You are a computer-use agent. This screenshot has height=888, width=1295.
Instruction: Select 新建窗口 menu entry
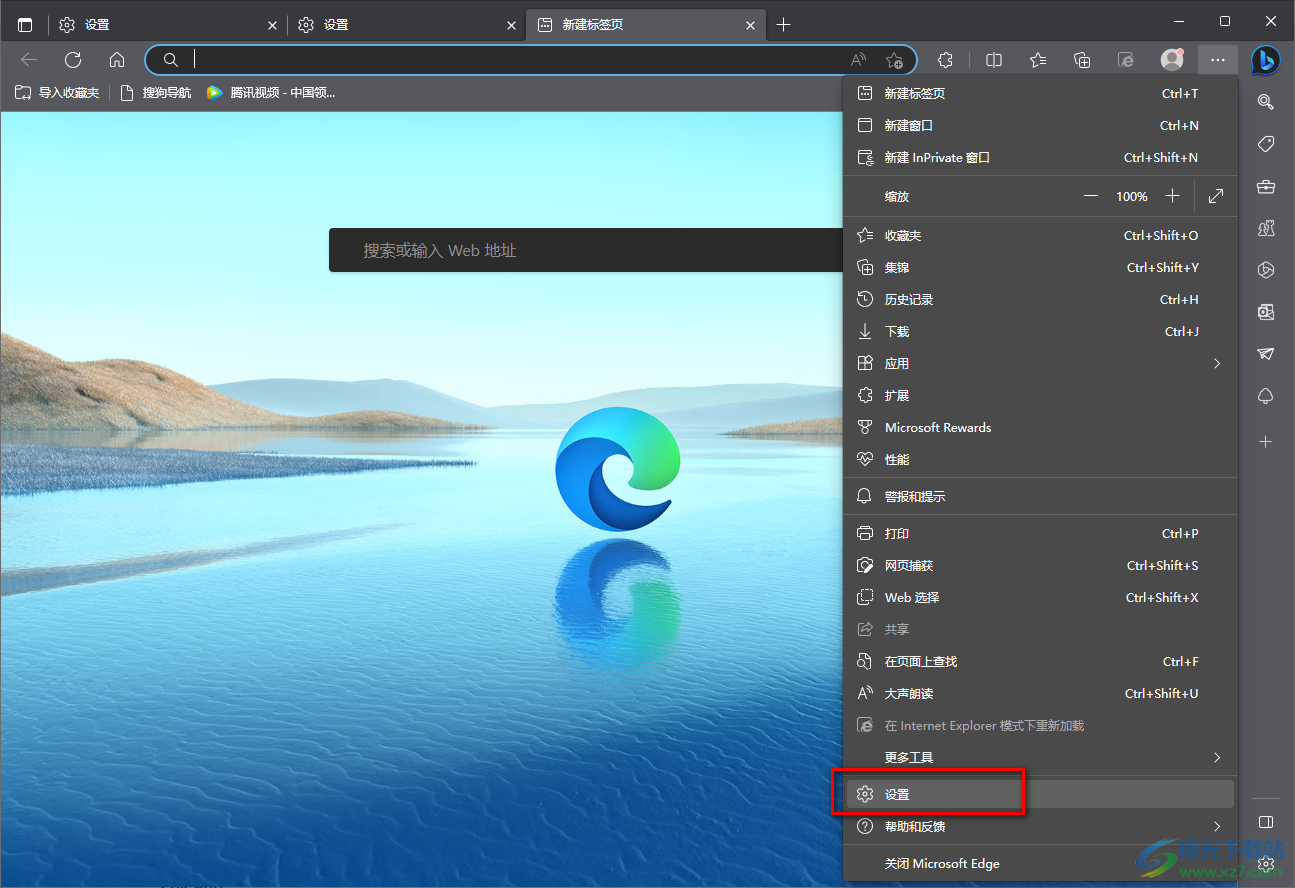(1040, 125)
